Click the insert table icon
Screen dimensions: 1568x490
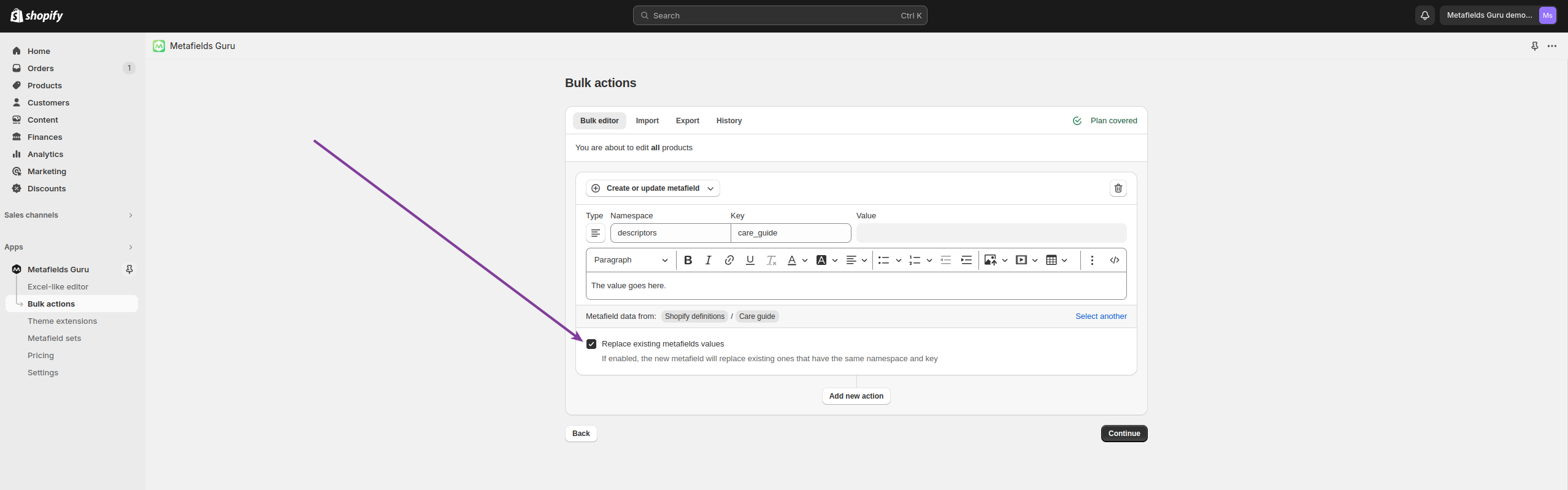click(x=1051, y=260)
